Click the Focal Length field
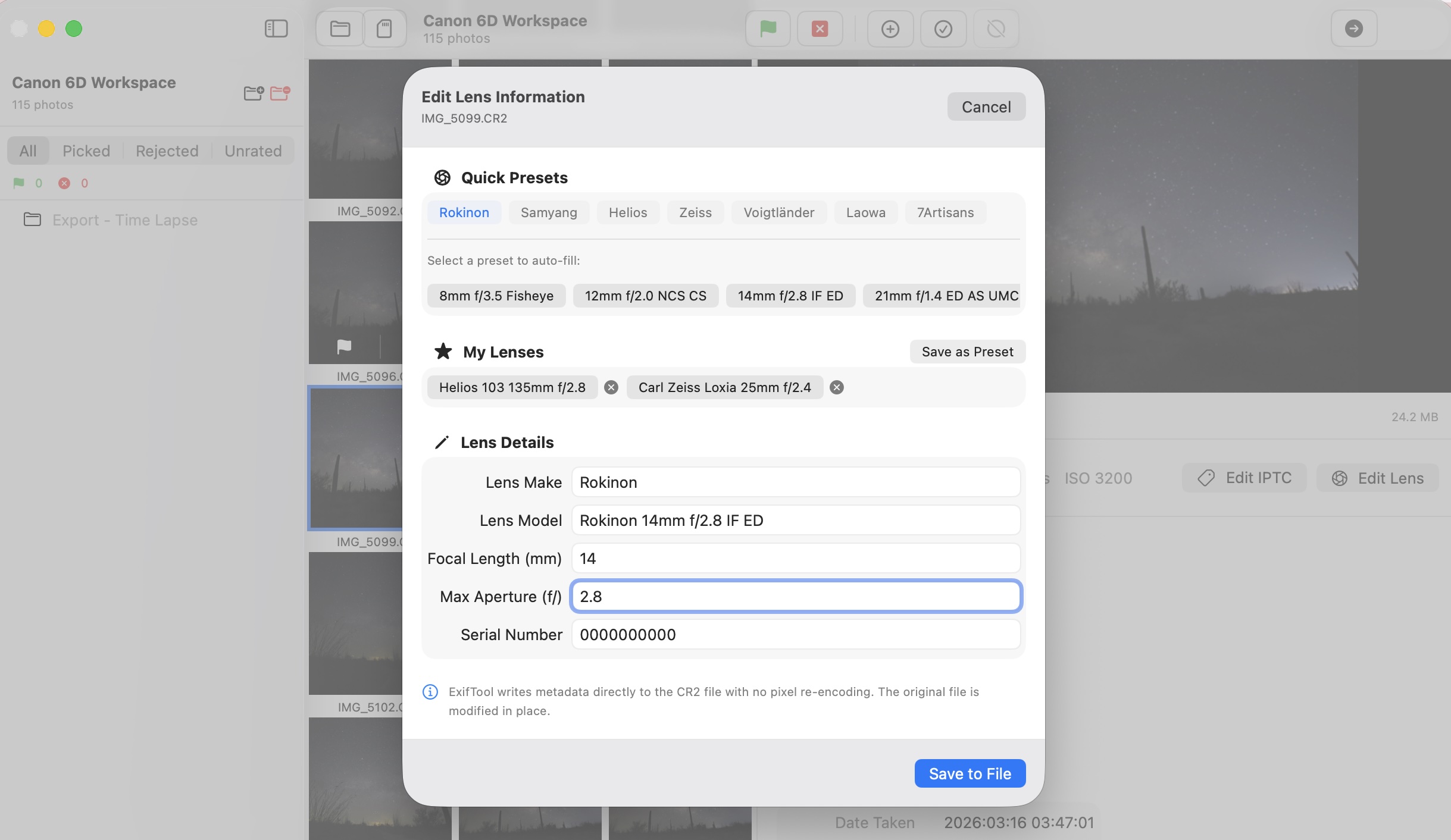 [x=796, y=558]
